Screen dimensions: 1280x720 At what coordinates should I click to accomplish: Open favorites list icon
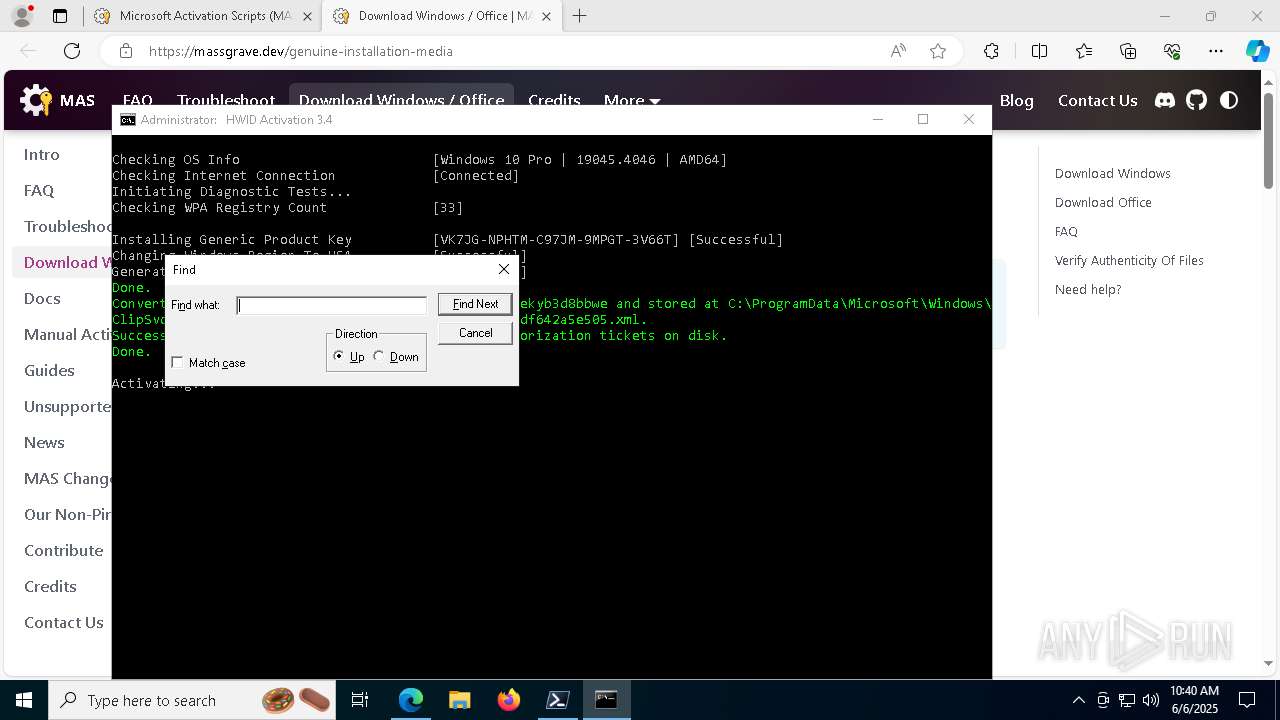click(1084, 51)
